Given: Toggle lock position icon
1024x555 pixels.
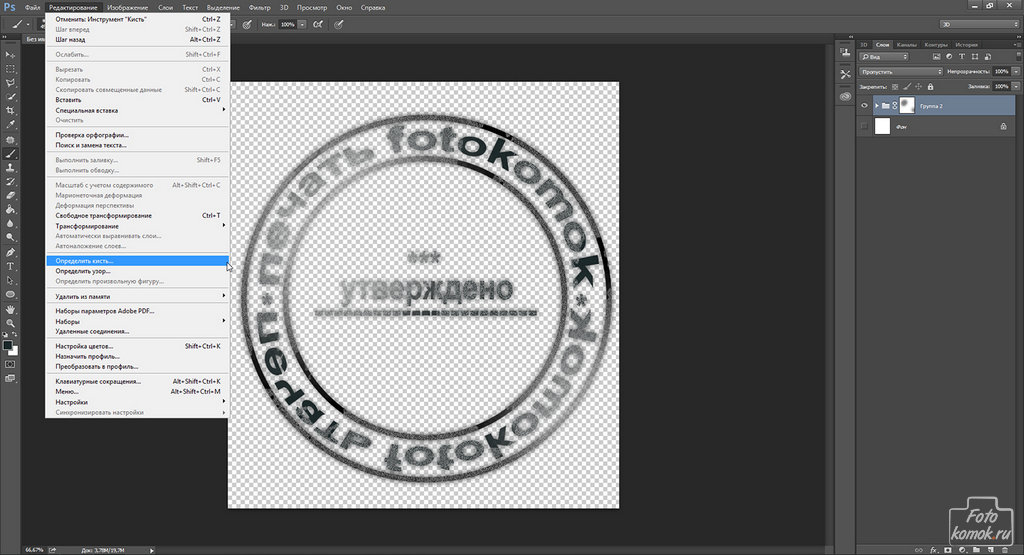Looking at the screenshot, I should pos(918,86).
